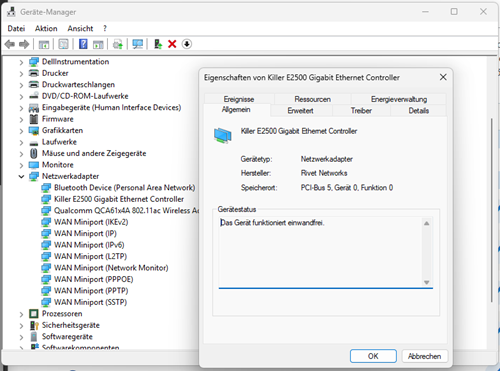500x371 pixels.
Task: Select Killer E2500 Gigabit Ethernet Controller in the tree
Action: pyautogui.click(x=119, y=199)
